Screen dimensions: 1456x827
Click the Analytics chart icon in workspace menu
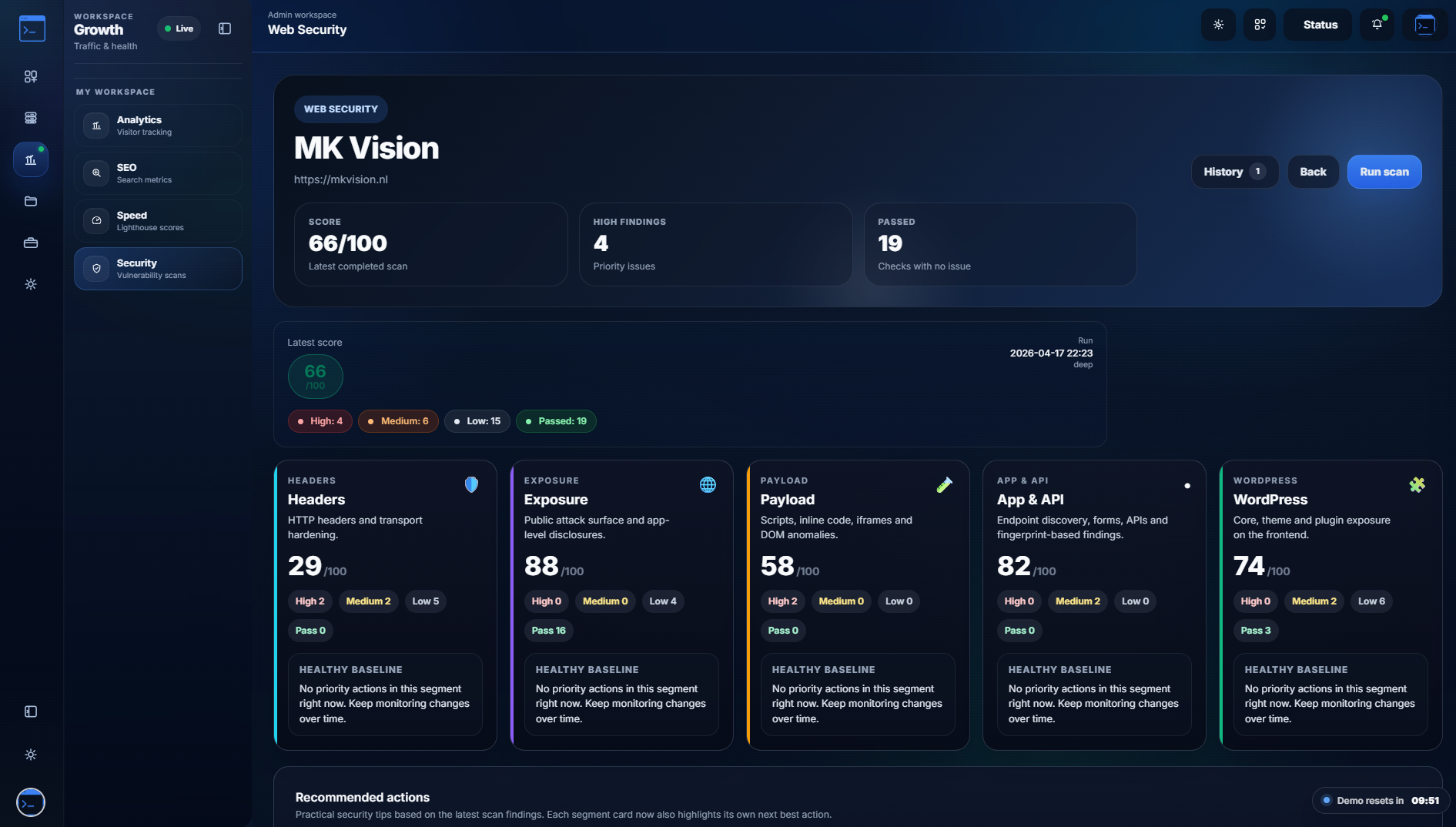tap(96, 126)
